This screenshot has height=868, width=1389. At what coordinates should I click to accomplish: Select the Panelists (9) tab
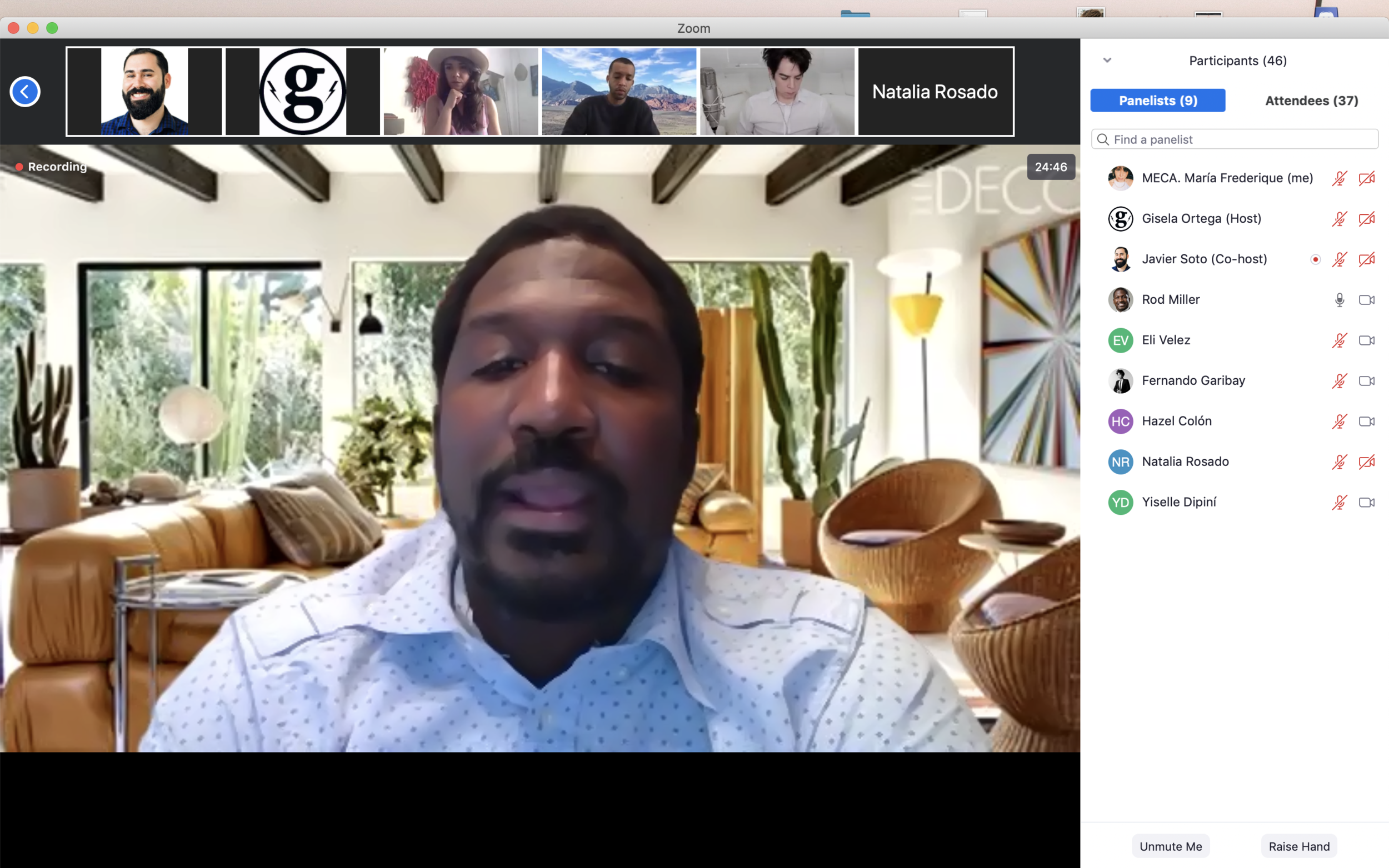coord(1158,101)
